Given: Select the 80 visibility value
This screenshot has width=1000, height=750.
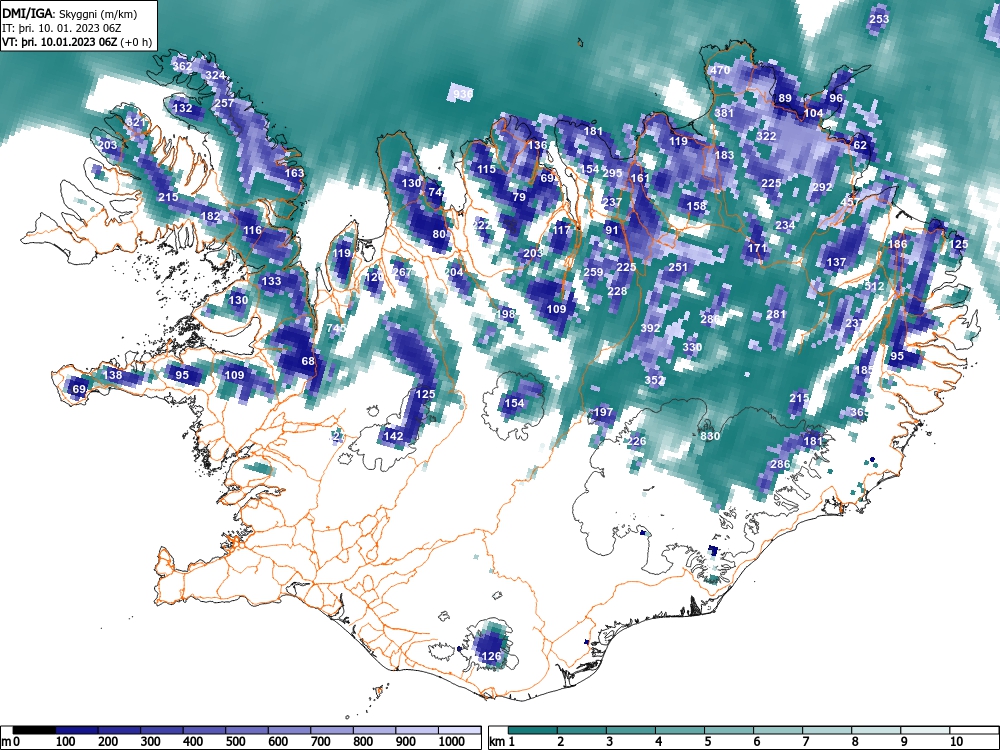Looking at the screenshot, I should [439, 234].
